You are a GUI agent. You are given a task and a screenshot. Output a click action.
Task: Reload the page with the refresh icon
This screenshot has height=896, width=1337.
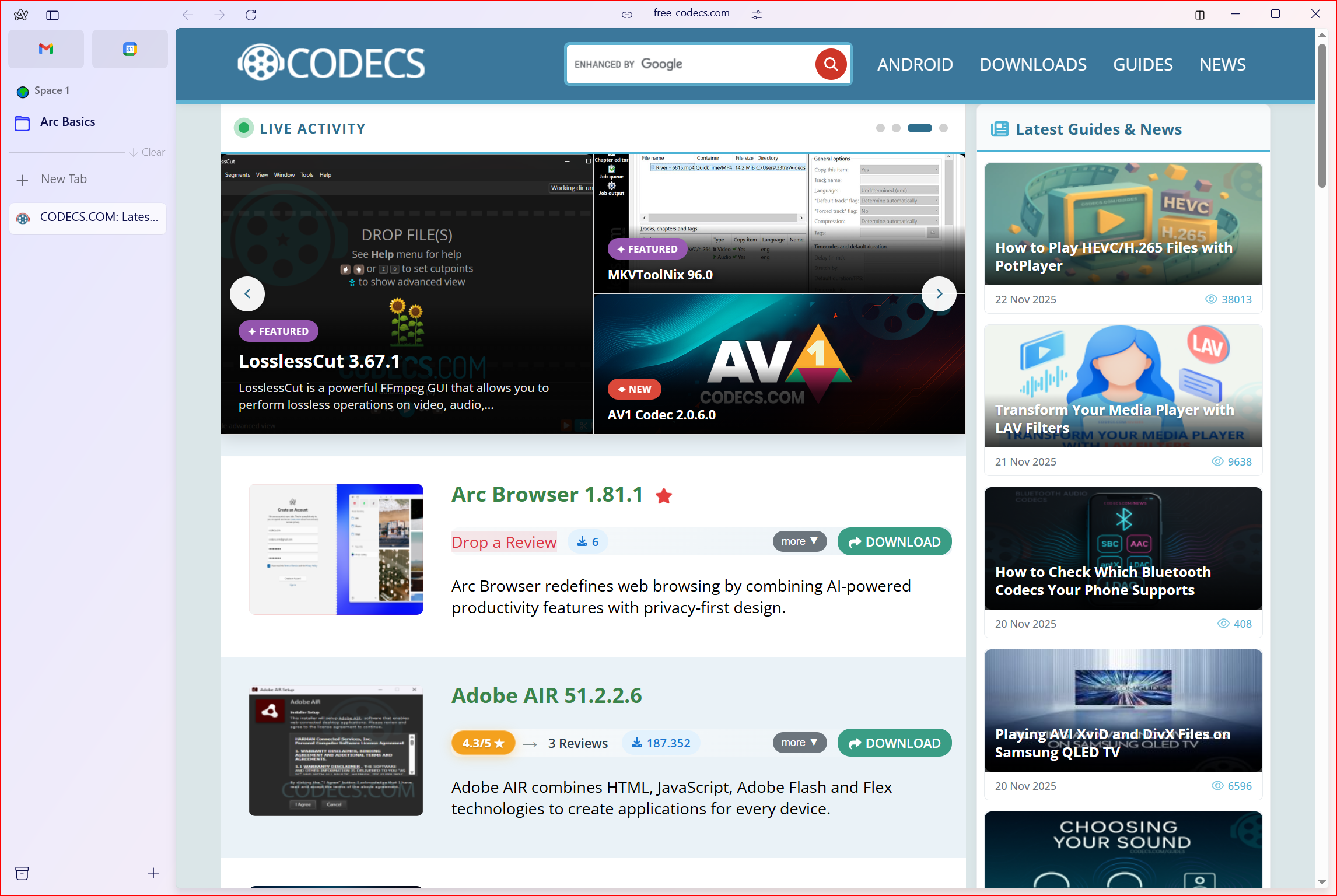tap(251, 15)
